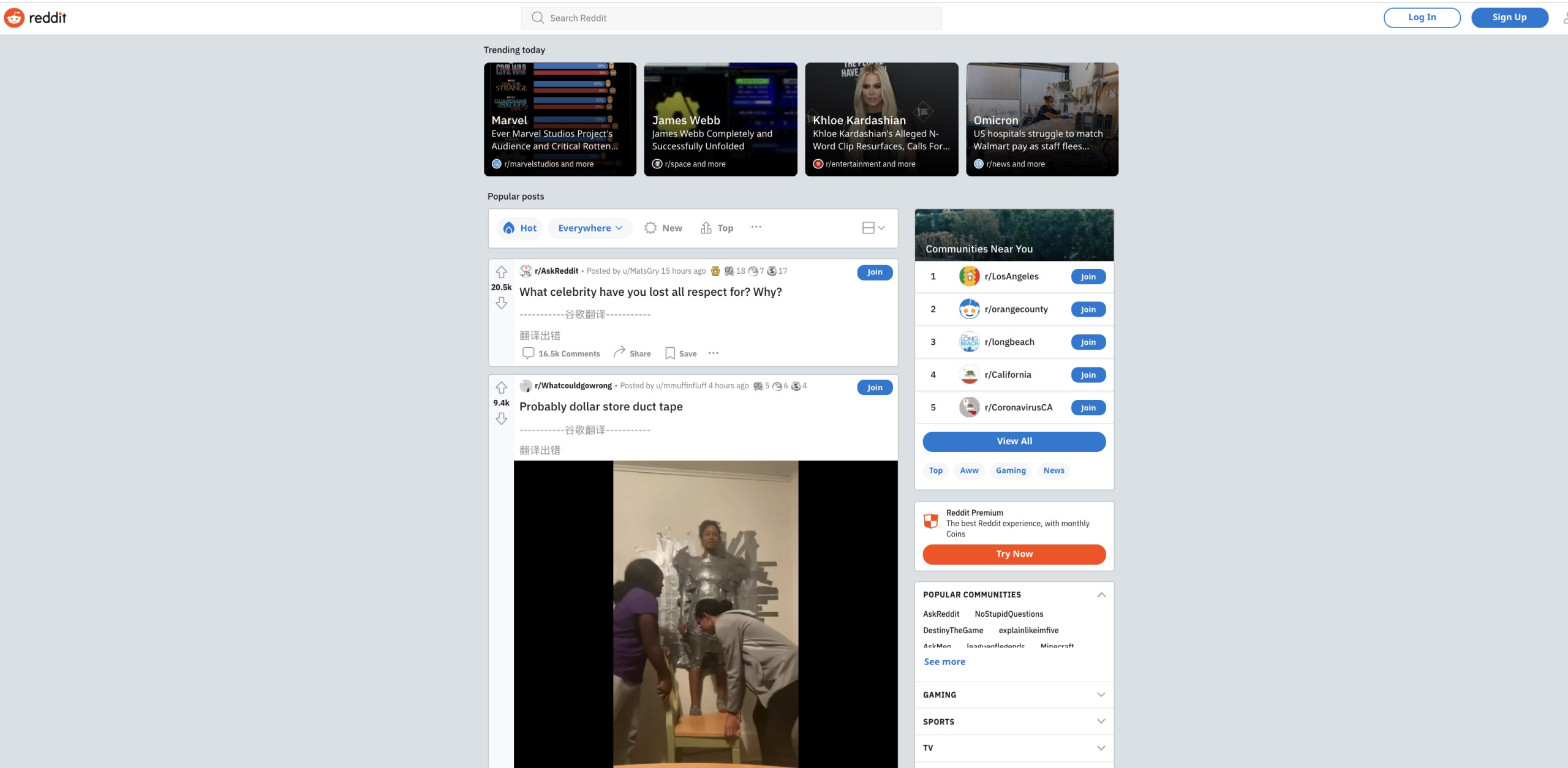Select the Aww category chip

(x=969, y=470)
